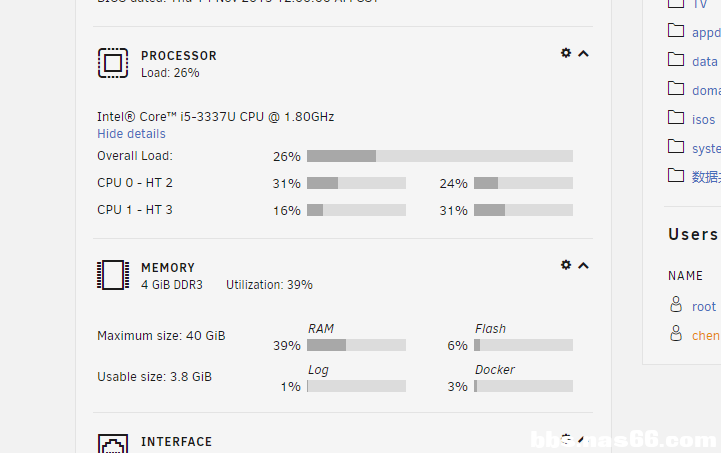Click the Intel Core i5-3337U CPU text
Image resolution: width=721 pixels, height=453 pixels.
pos(215,116)
